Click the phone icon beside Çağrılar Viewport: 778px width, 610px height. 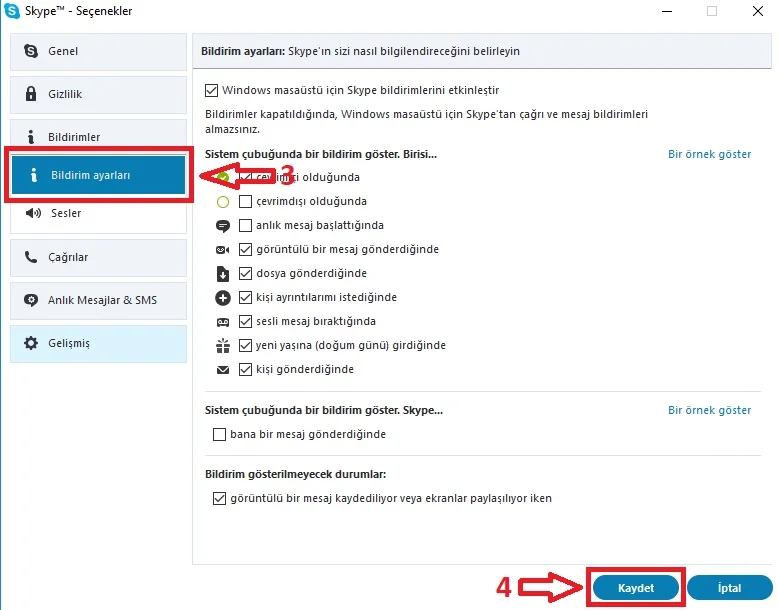[31, 257]
